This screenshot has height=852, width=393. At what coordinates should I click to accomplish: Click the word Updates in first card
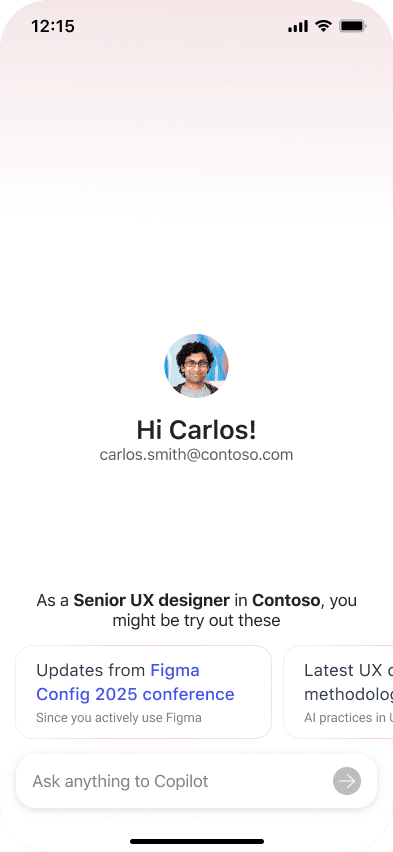point(71,671)
